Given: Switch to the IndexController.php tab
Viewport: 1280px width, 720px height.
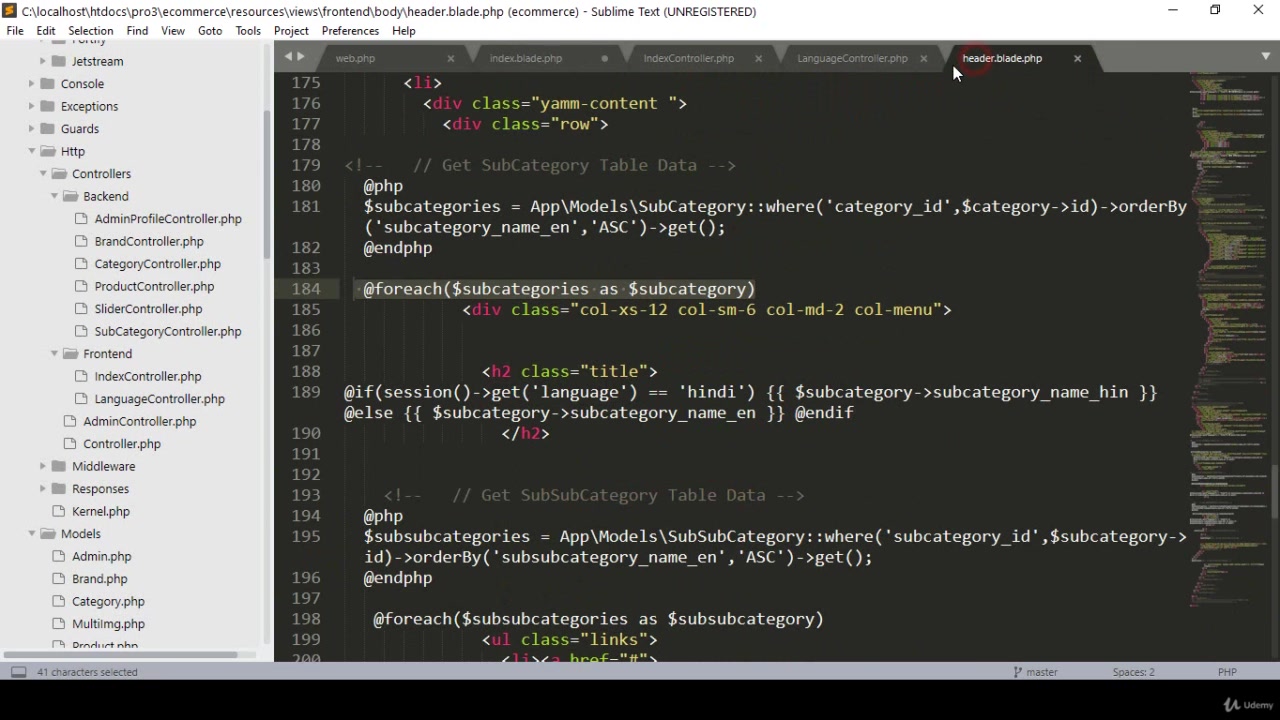Looking at the screenshot, I should [x=688, y=58].
